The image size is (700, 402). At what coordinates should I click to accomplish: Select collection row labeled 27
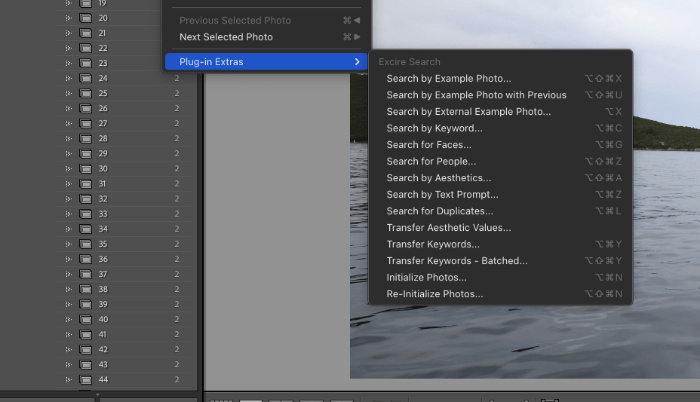(124, 123)
